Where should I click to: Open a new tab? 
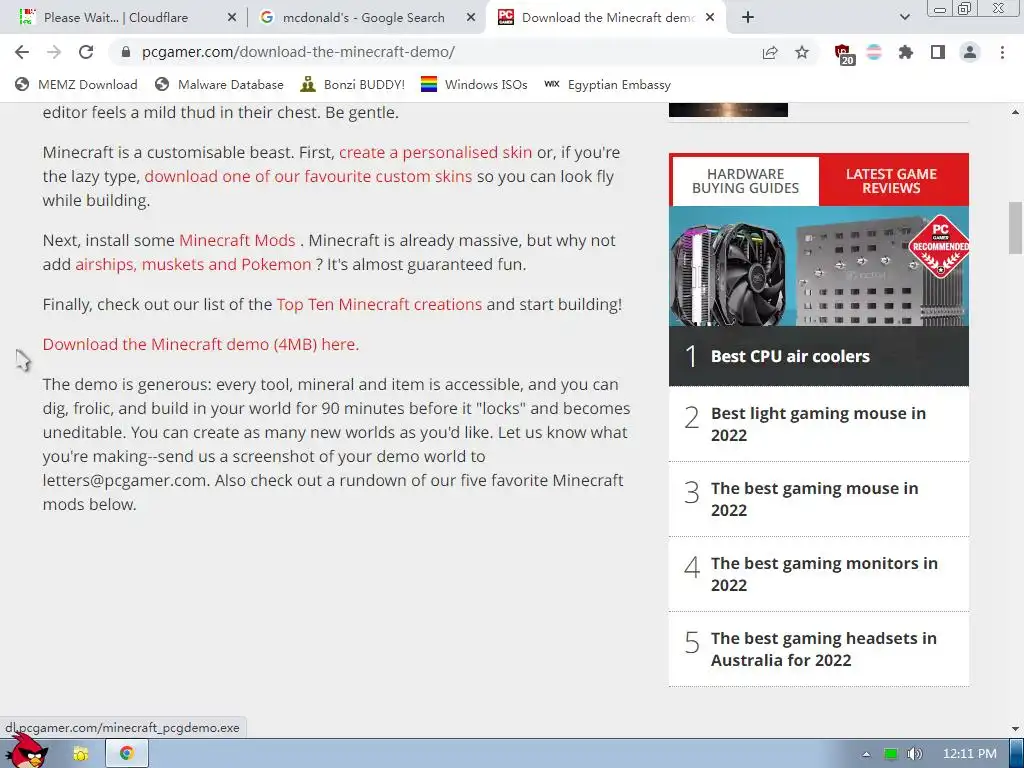[748, 18]
